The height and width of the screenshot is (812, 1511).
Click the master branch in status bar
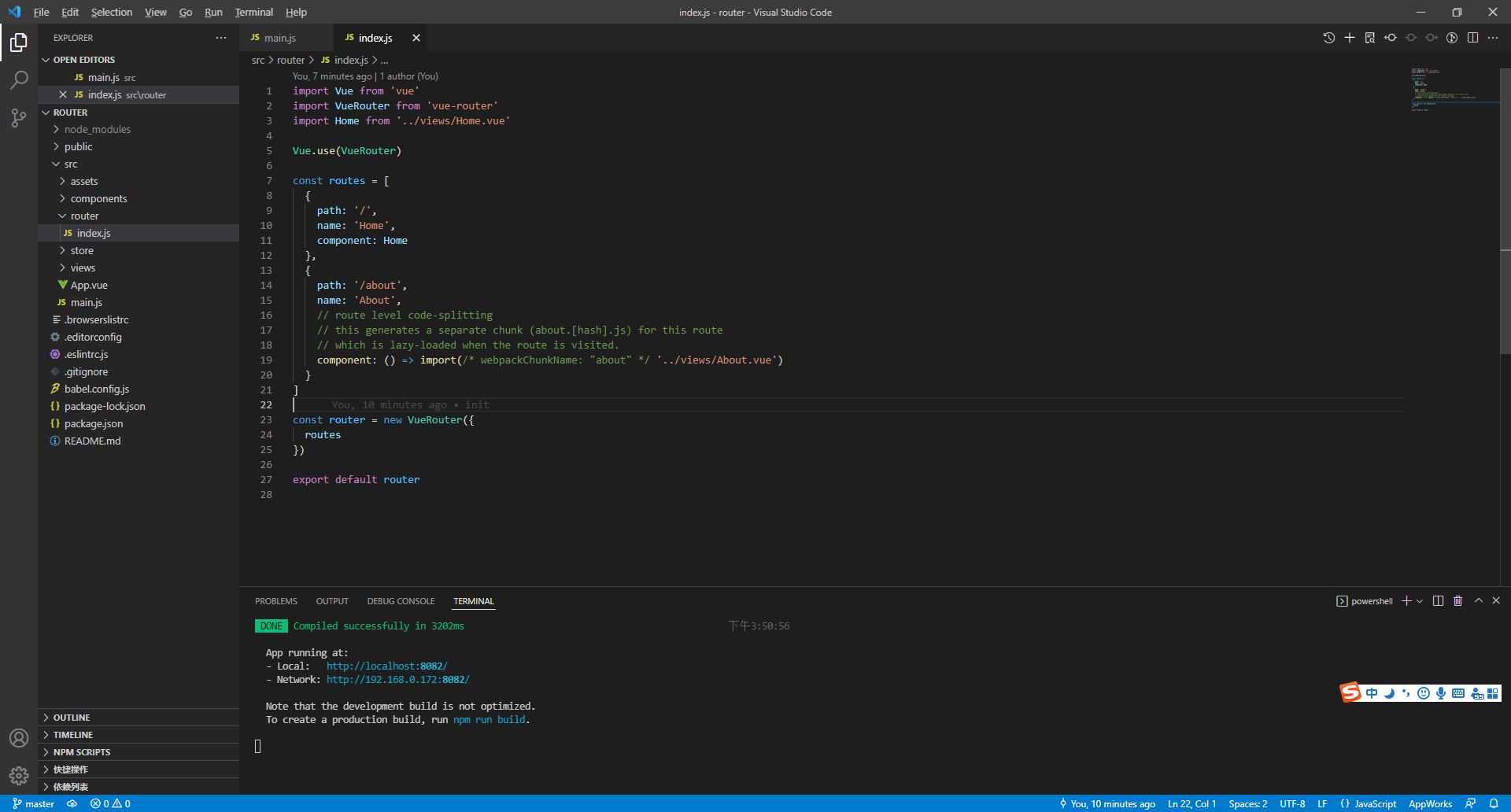[x=33, y=803]
